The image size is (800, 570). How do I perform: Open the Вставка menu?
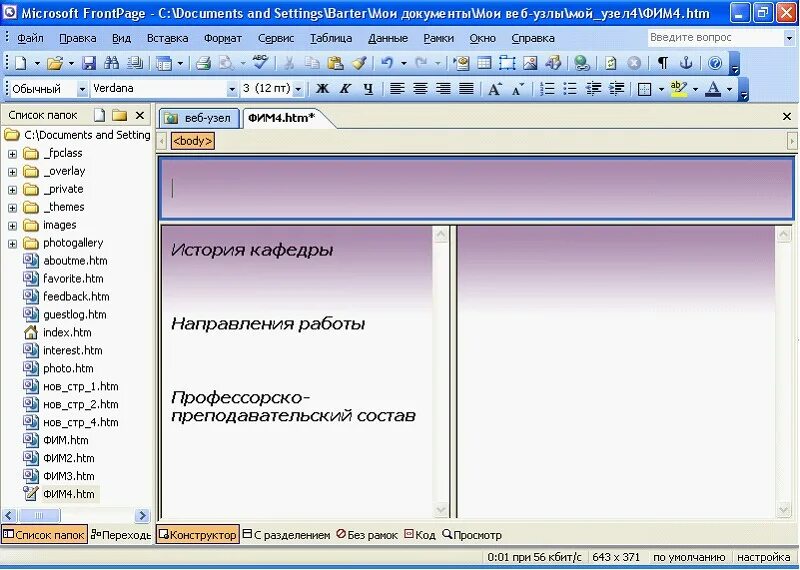pos(167,38)
